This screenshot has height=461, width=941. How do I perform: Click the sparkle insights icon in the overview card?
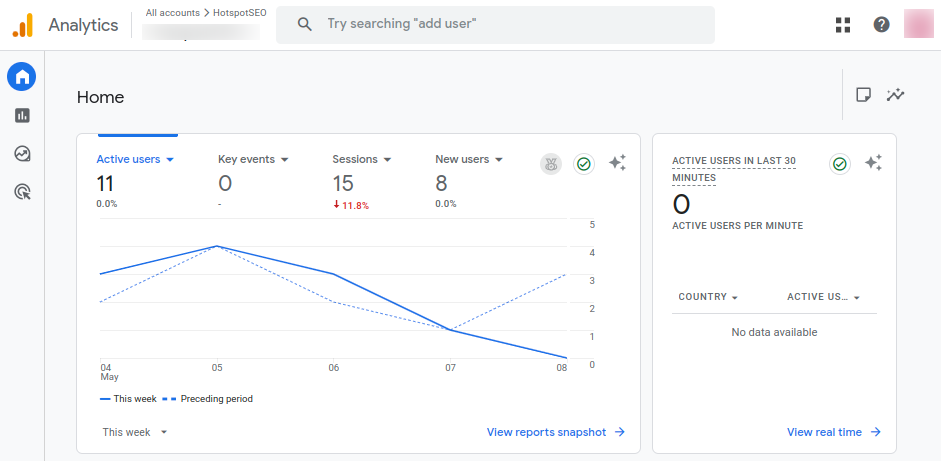tap(618, 163)
